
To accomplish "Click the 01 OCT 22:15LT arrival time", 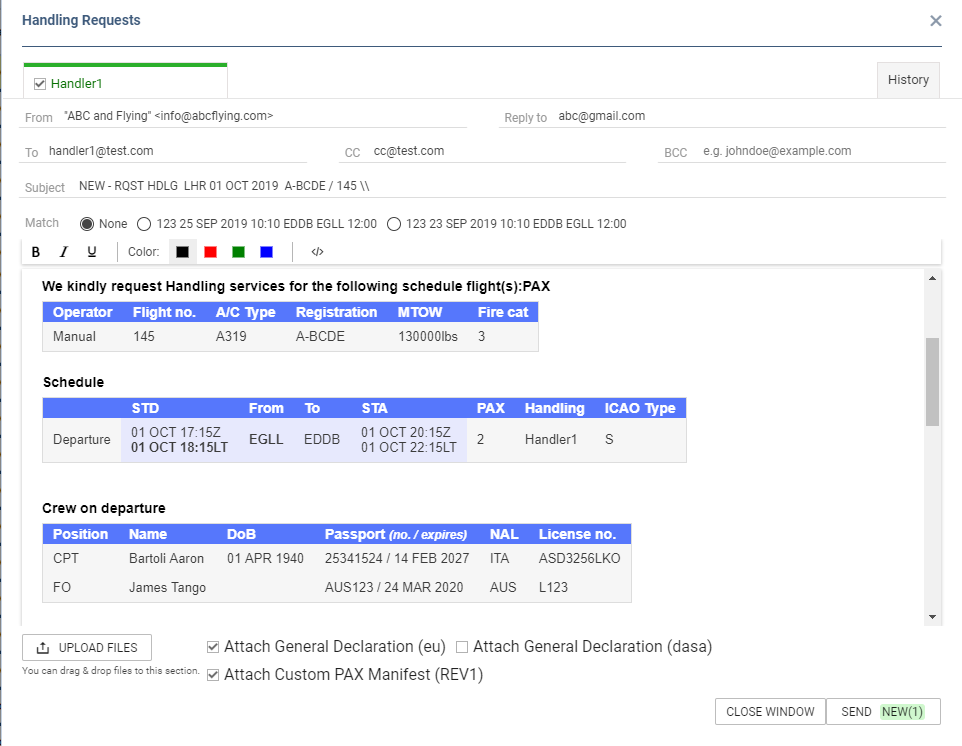I will [x=409, y=448].
